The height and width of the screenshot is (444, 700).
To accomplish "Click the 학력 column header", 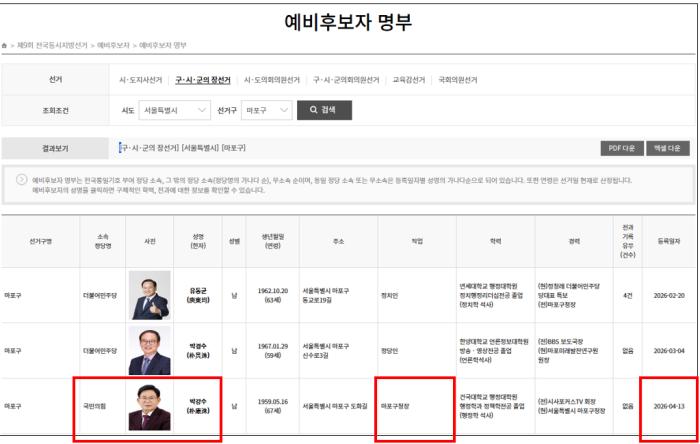I will (x=496, y=241).
